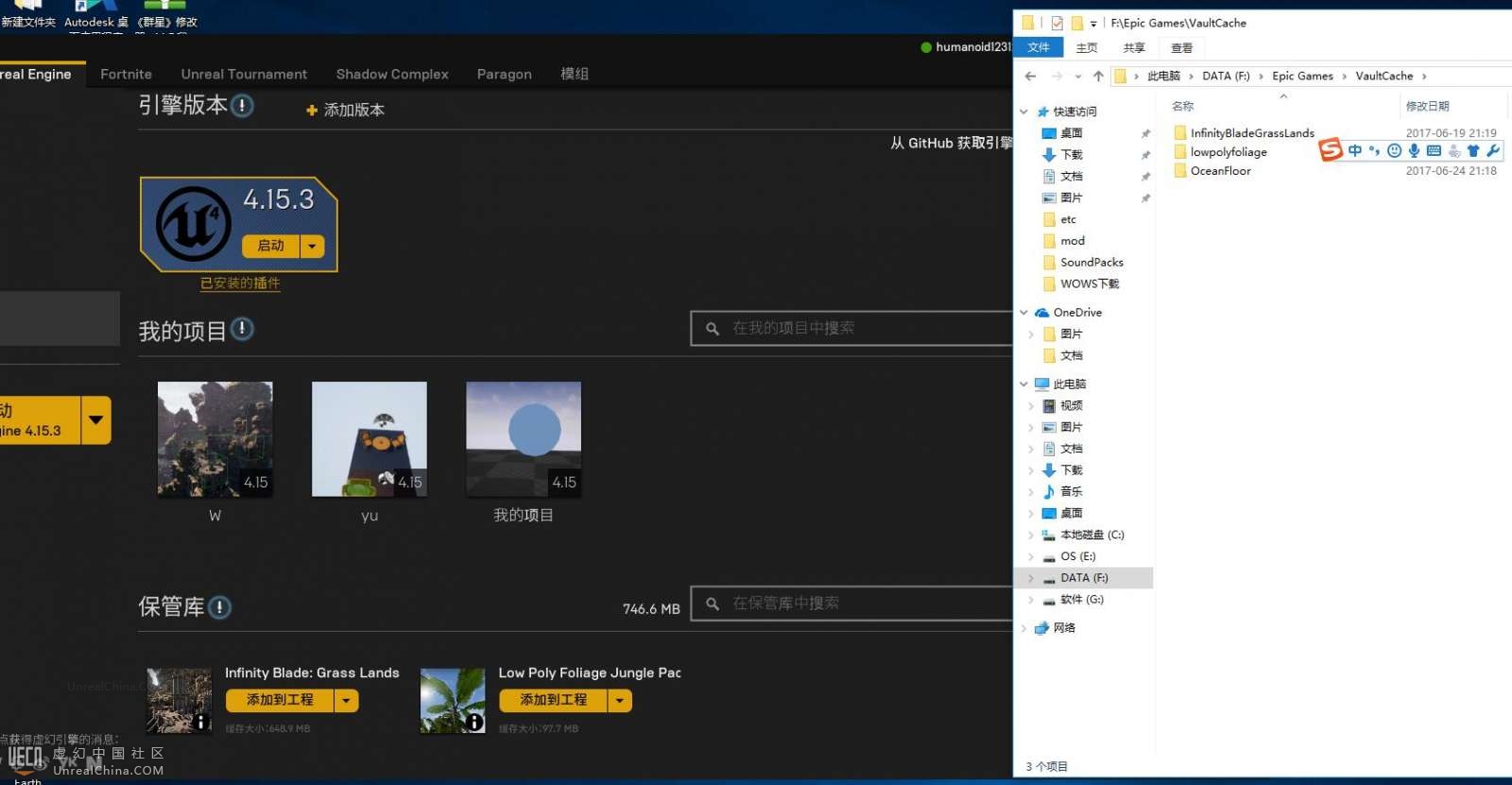Viewport: 1512px width, 785px height.
Task: Open the Sogou skin shirt icon
Action: pyautogui.click(x=1473, y=150)
